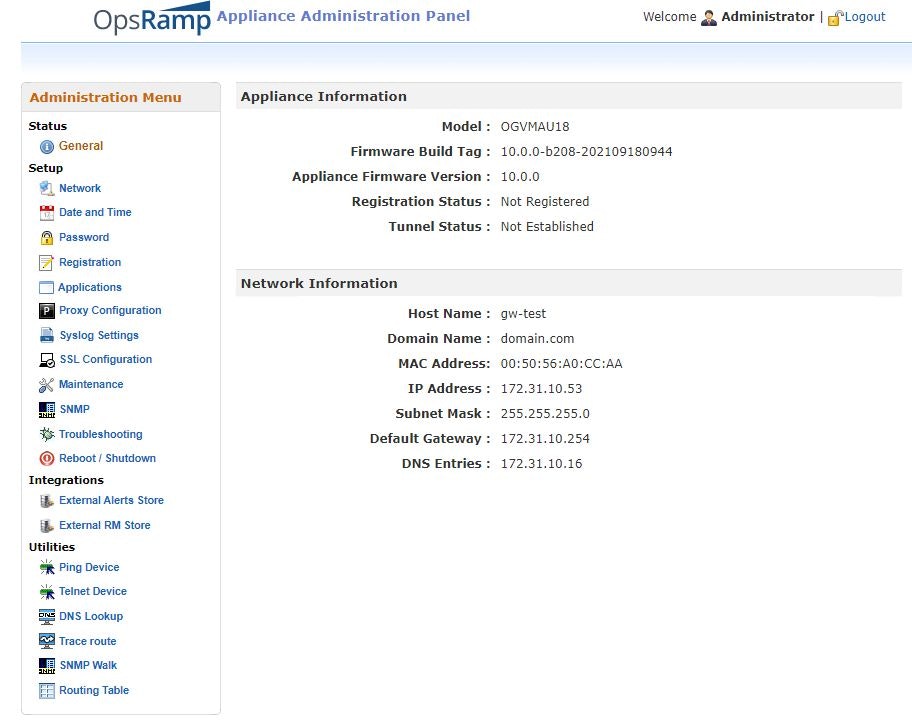Click the General info icon
Screen dimensions: 912x722
(47, 147)
